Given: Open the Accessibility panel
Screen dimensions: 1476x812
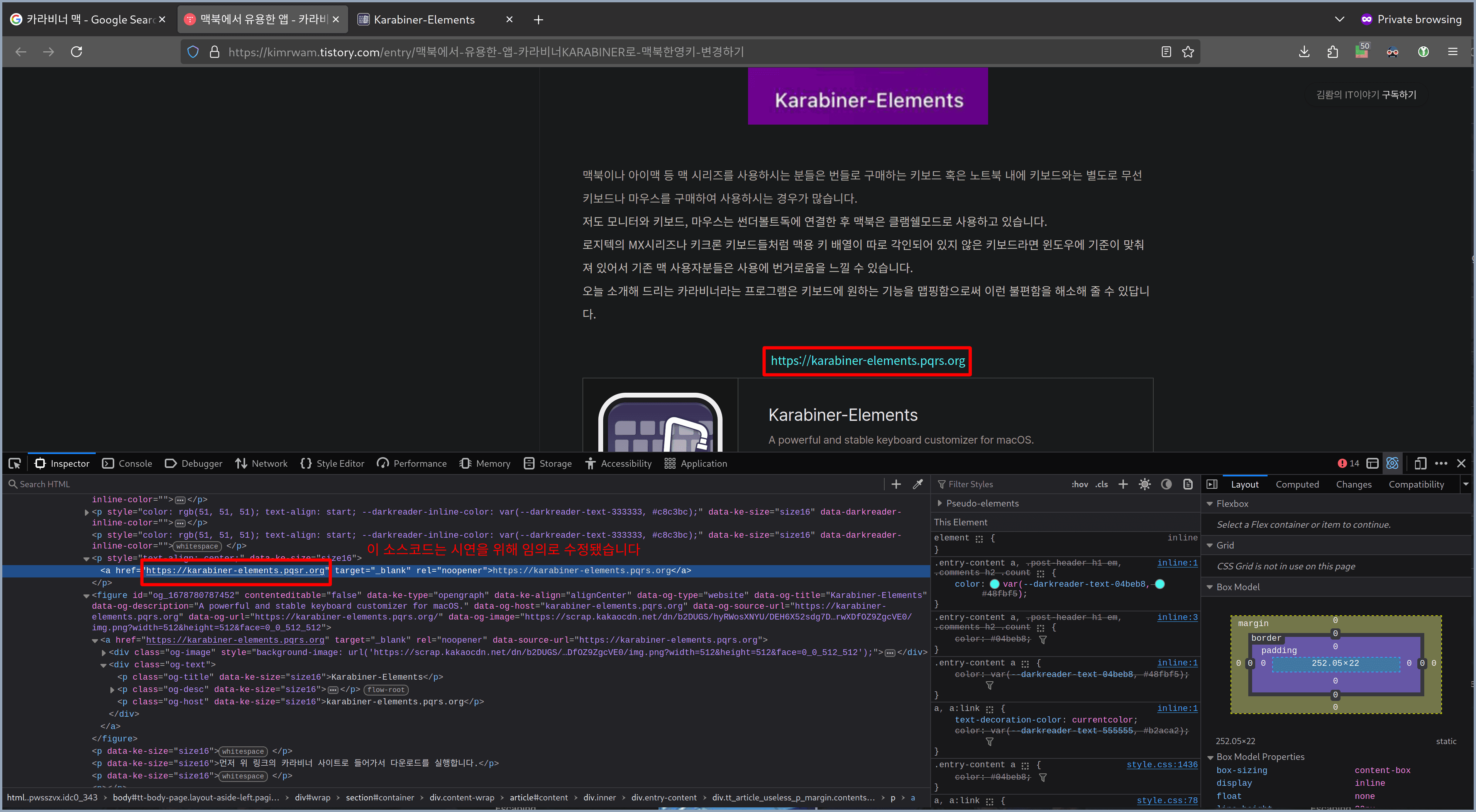Looking at the screenshot, I should tap(618, 463).
